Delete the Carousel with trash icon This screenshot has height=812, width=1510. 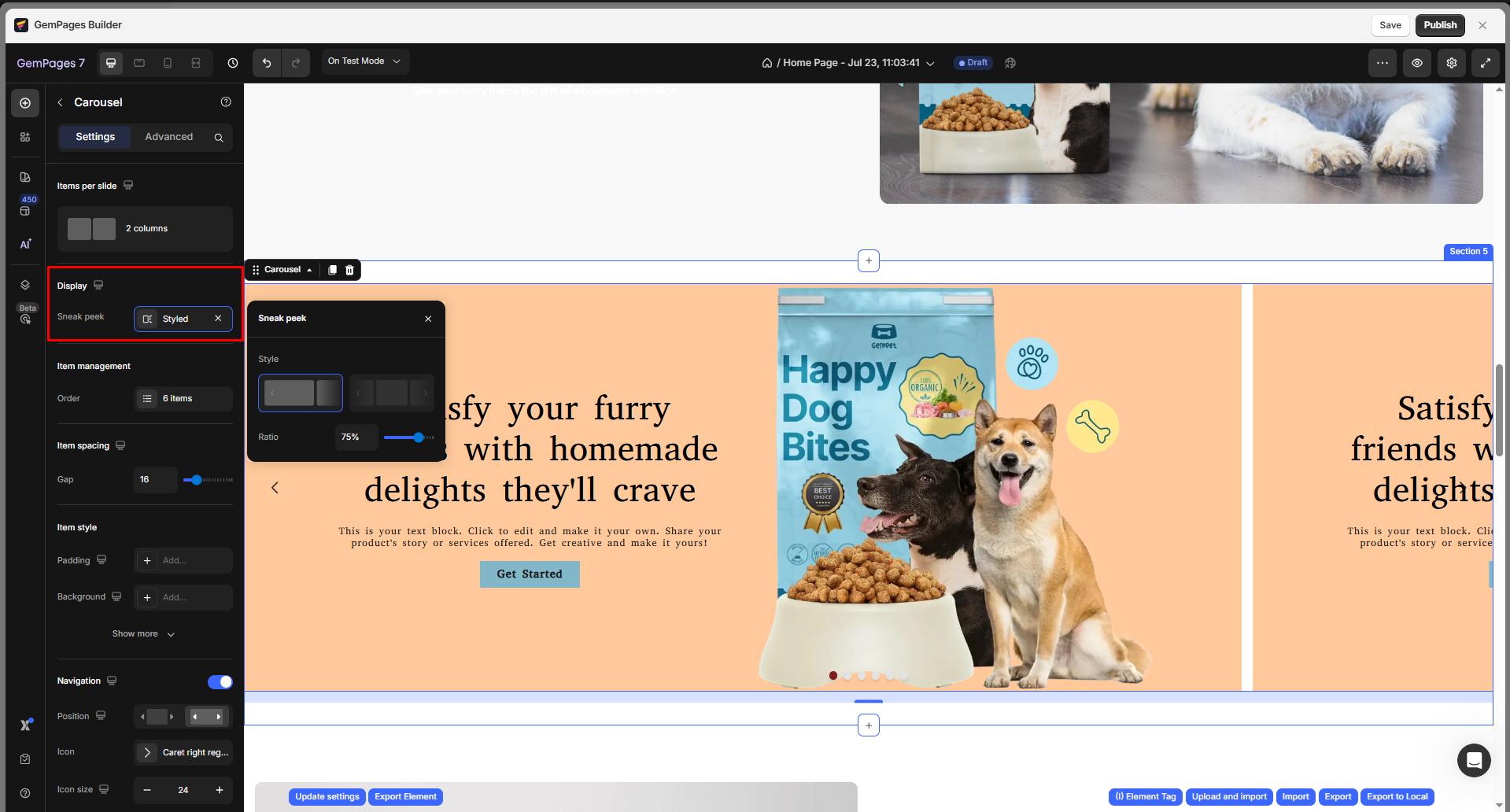tap(350, 270)
